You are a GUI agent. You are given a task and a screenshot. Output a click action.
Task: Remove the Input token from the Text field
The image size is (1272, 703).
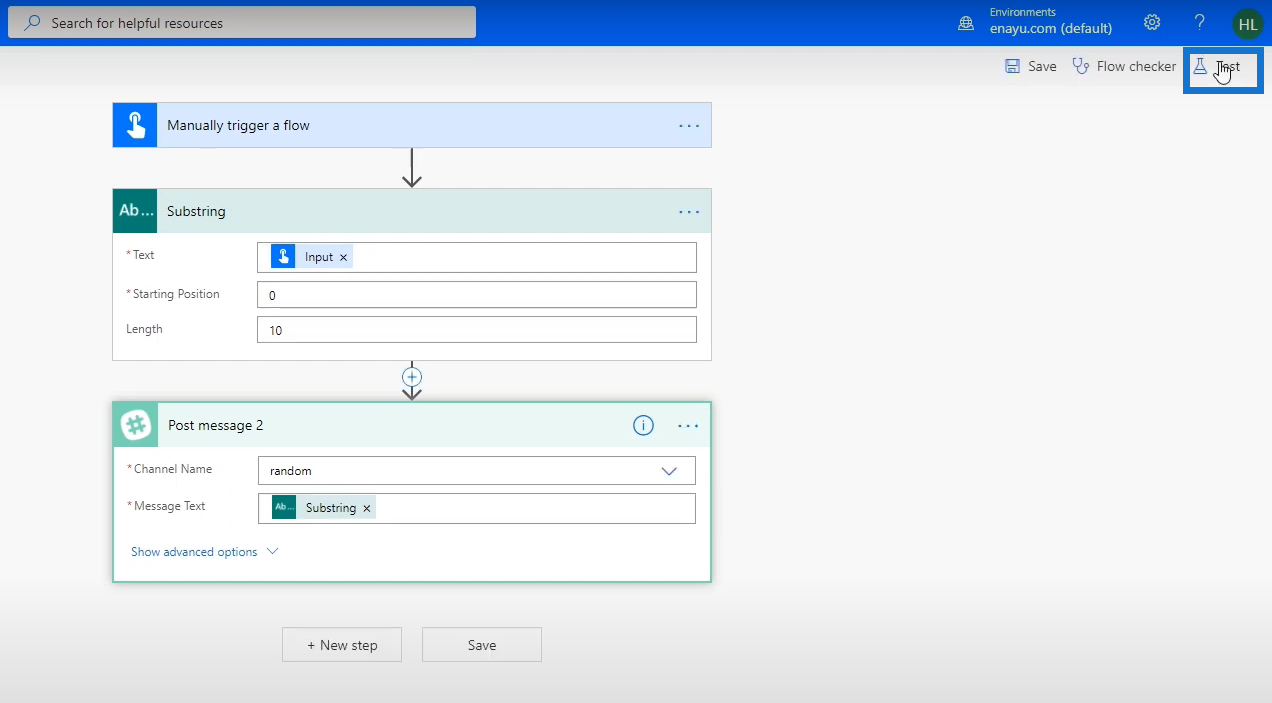tap(344, 258)
